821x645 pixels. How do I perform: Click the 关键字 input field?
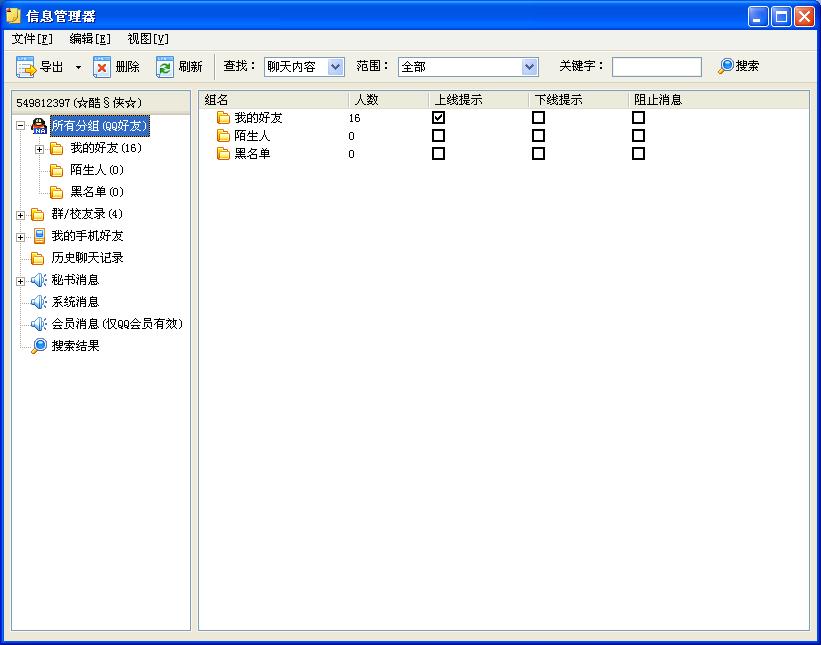[657, 67]
